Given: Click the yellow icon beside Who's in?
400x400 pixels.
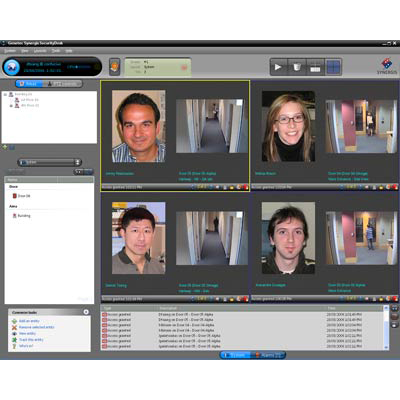Looking at the screenshot, I should tap(14, 346).
